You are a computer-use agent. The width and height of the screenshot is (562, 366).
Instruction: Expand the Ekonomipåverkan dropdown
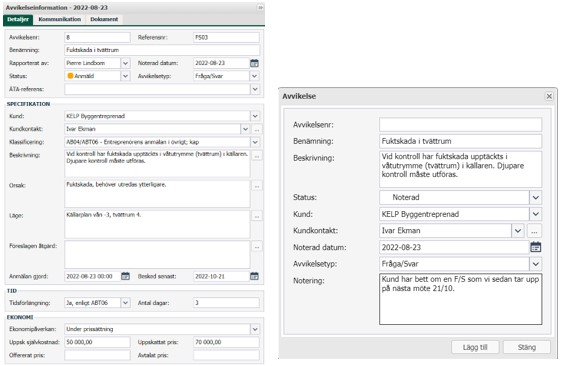pos(255,329)
